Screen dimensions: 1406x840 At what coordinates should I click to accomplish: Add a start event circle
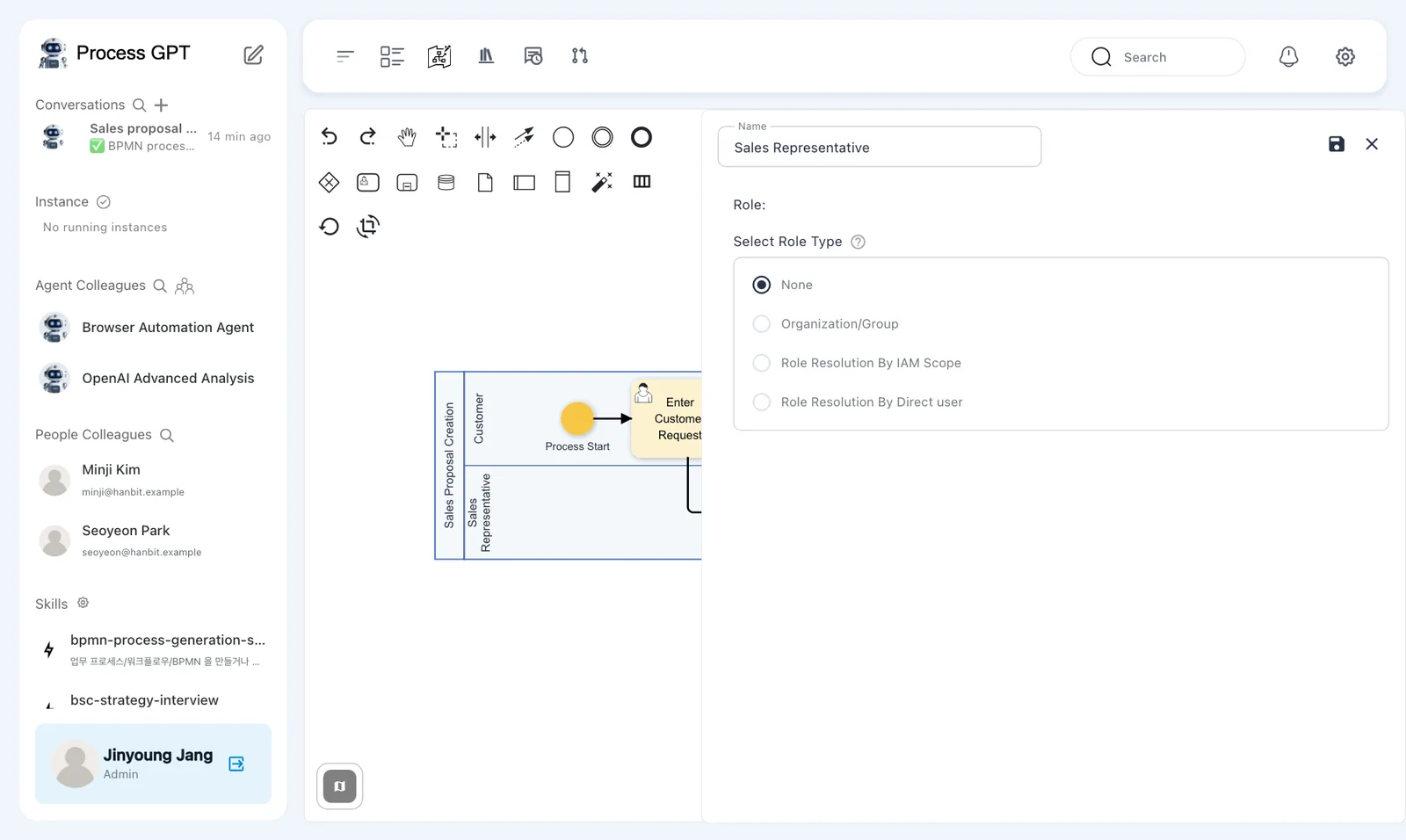(x=563, y=137)
